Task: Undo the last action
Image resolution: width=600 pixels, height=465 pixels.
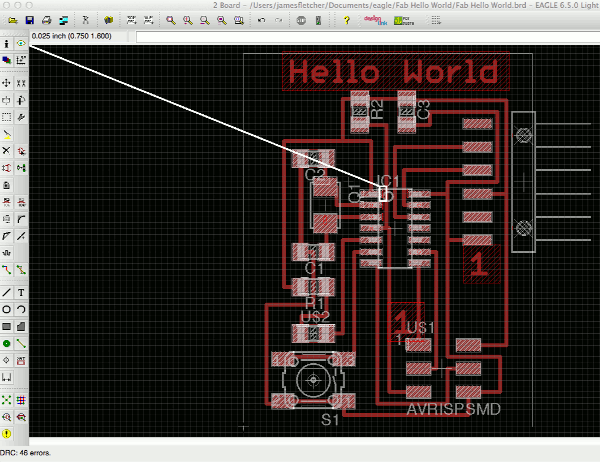Action: pos(261,20)
